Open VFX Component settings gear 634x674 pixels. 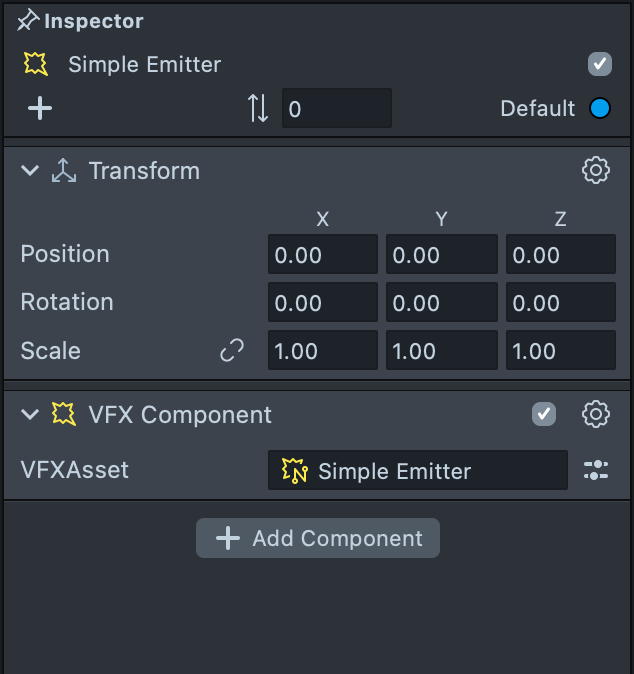point(596,414)
